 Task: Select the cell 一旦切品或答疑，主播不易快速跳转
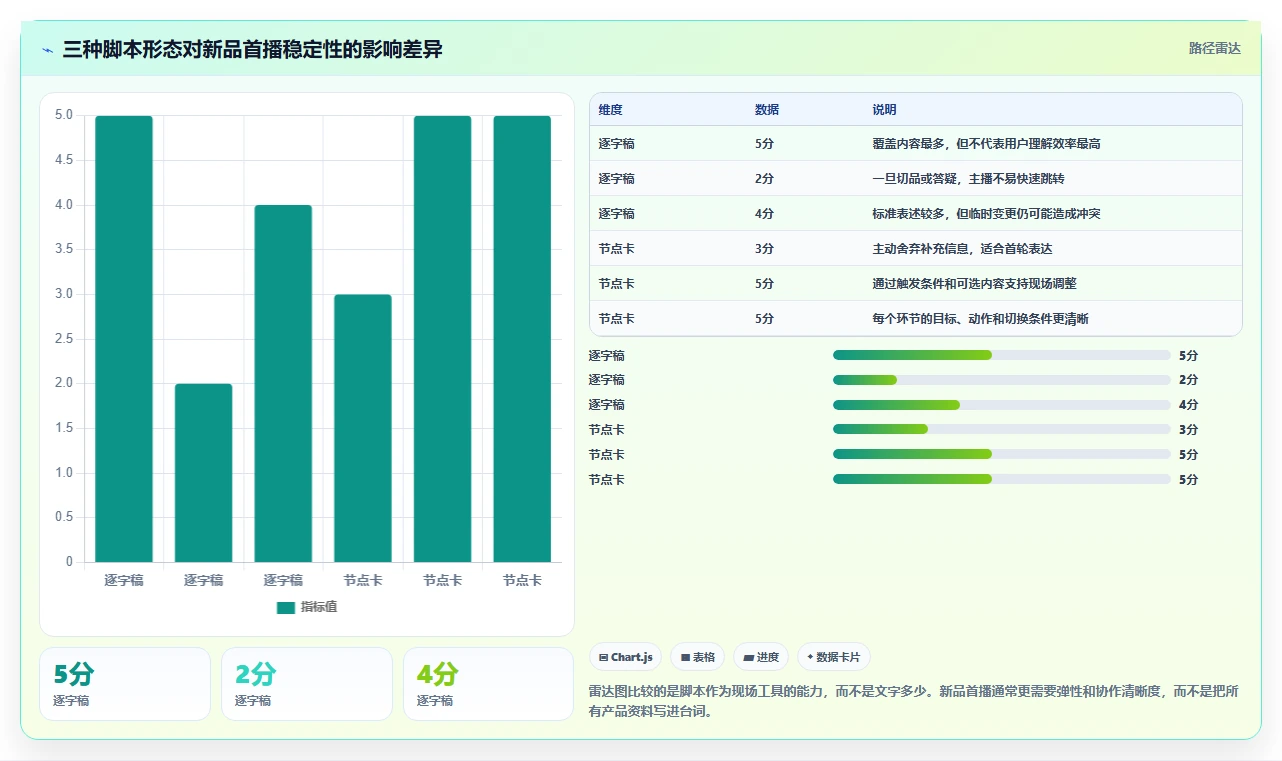pos(968,179)
